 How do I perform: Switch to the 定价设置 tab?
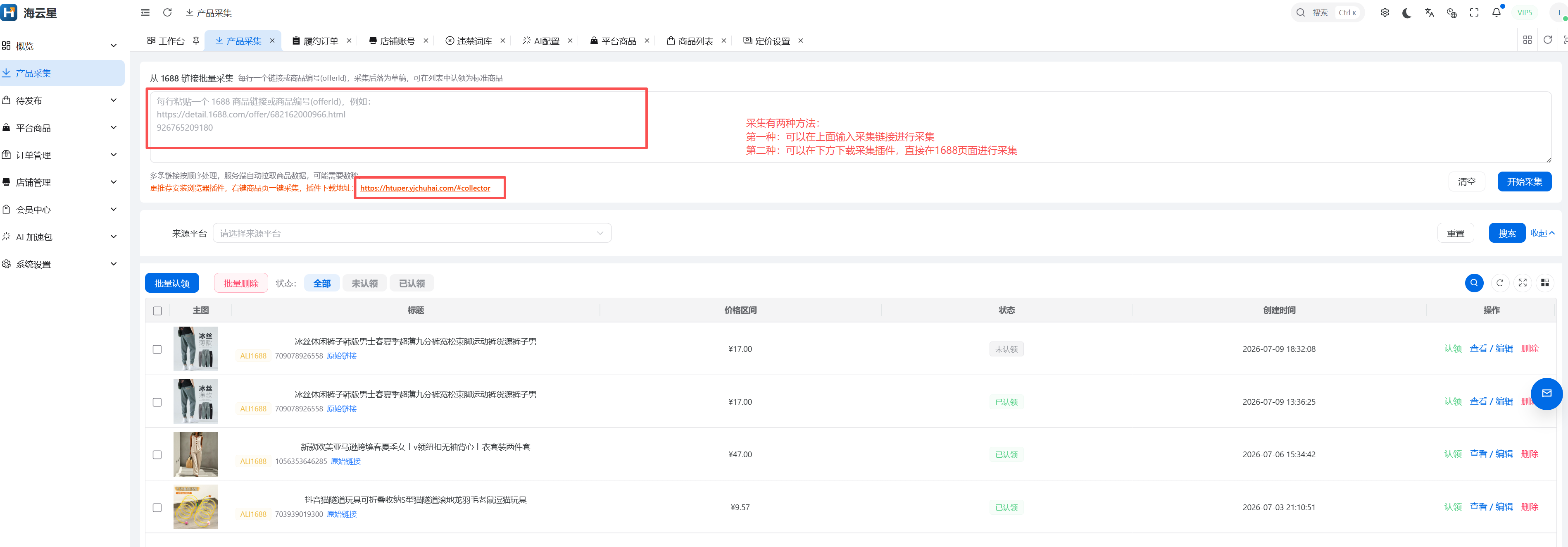[772, 41]
